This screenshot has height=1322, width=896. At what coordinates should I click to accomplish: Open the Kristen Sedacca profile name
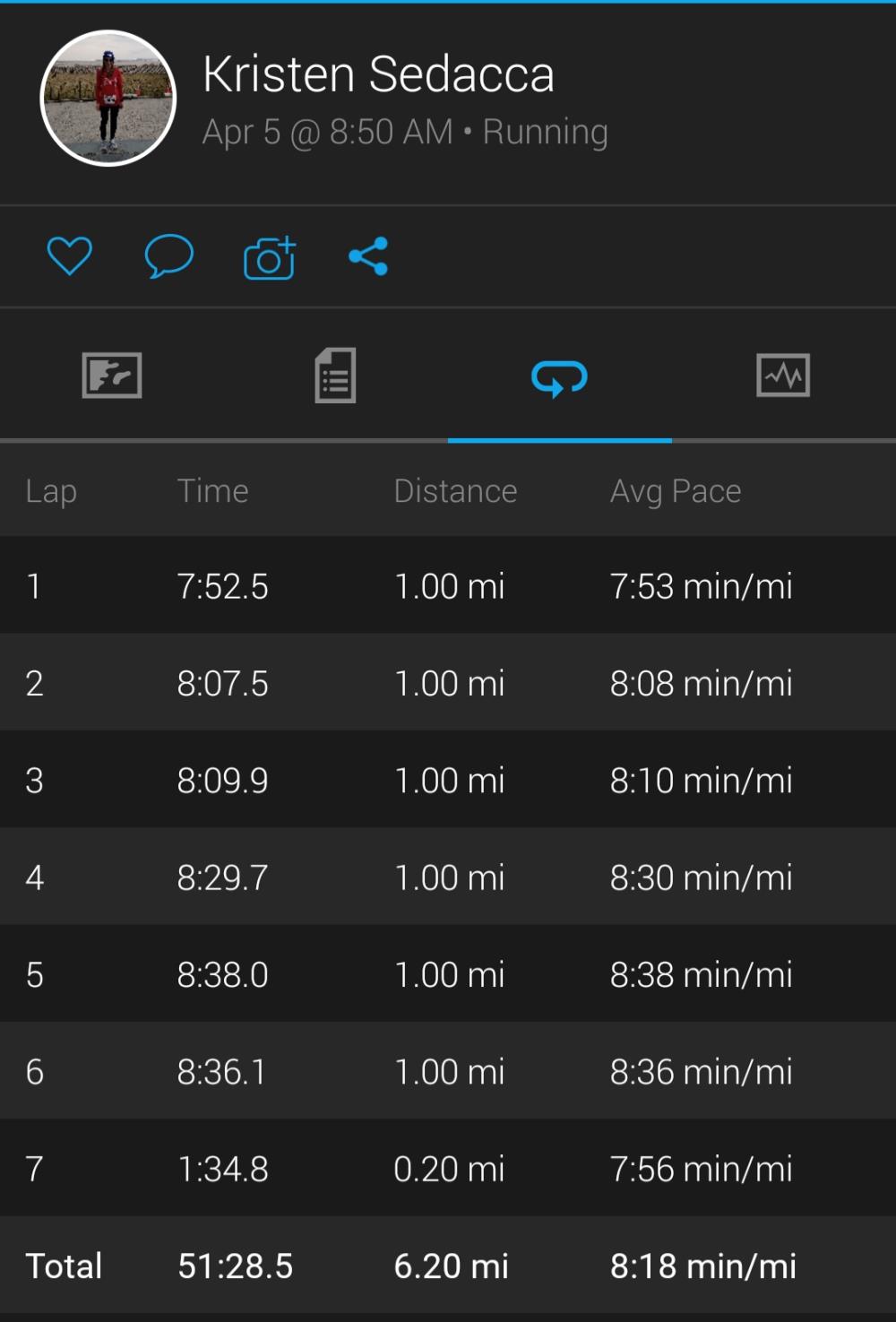378,73
